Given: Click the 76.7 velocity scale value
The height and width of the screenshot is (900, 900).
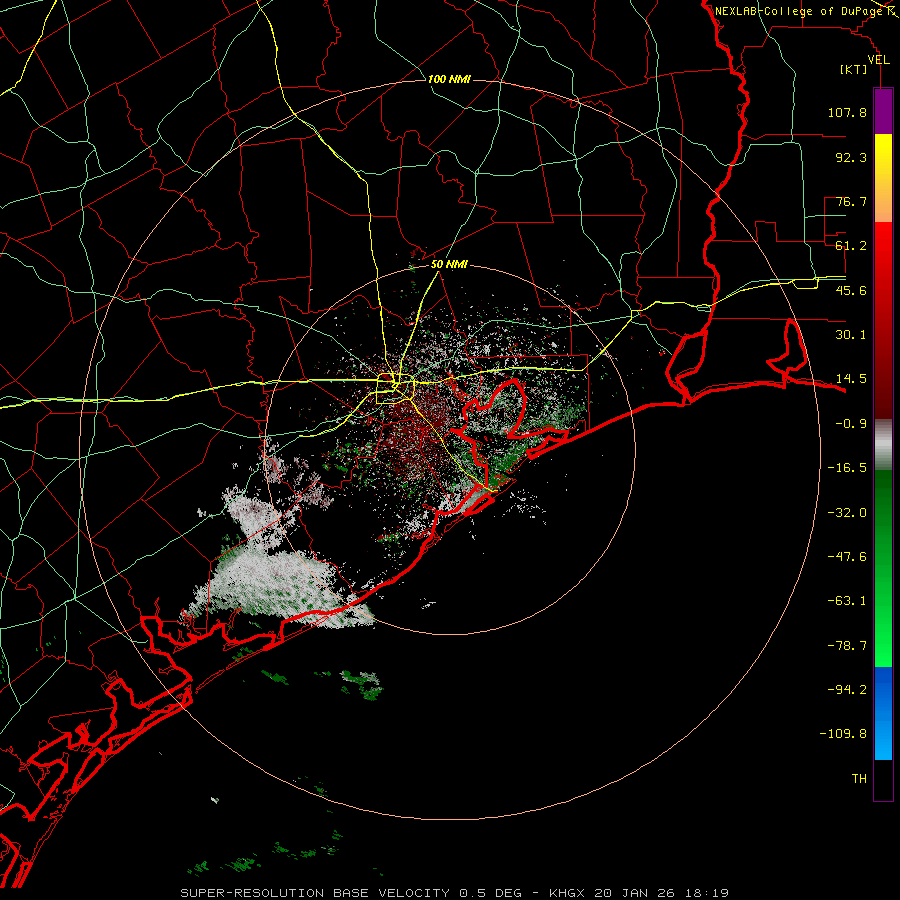Looking at the screenshot, I should click(851, 201).
